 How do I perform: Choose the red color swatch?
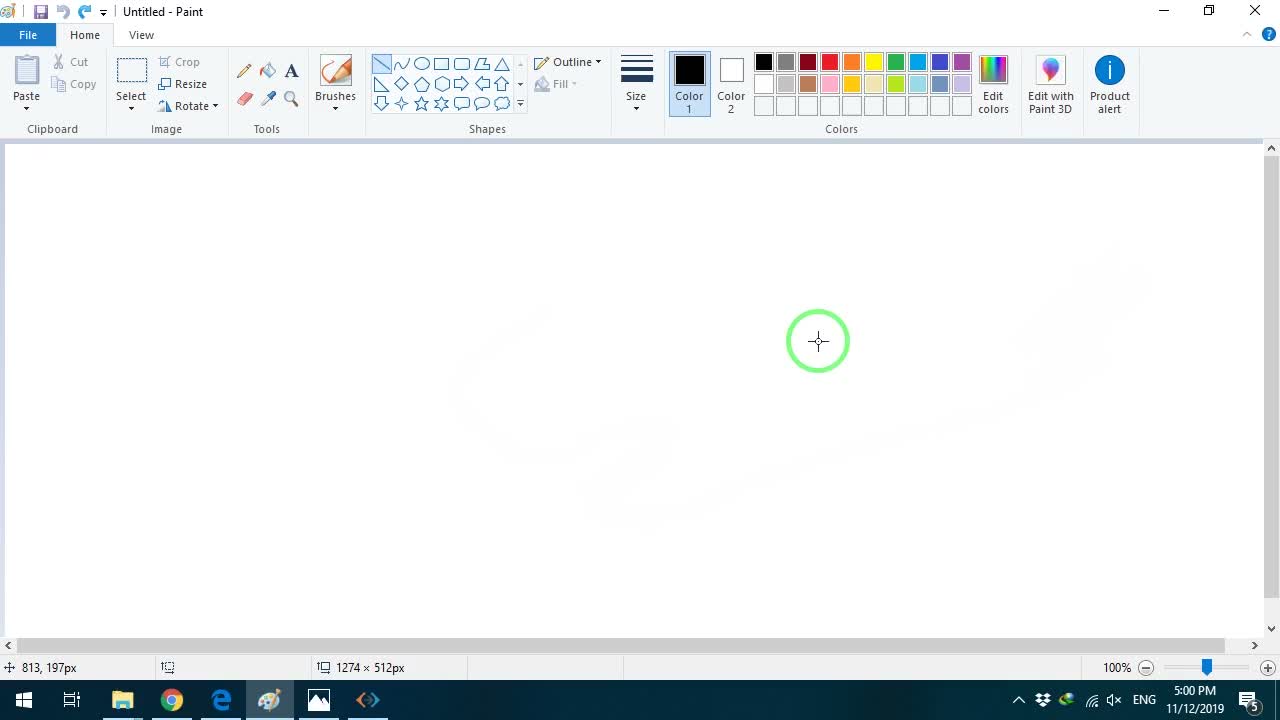[x=830, y=63]
